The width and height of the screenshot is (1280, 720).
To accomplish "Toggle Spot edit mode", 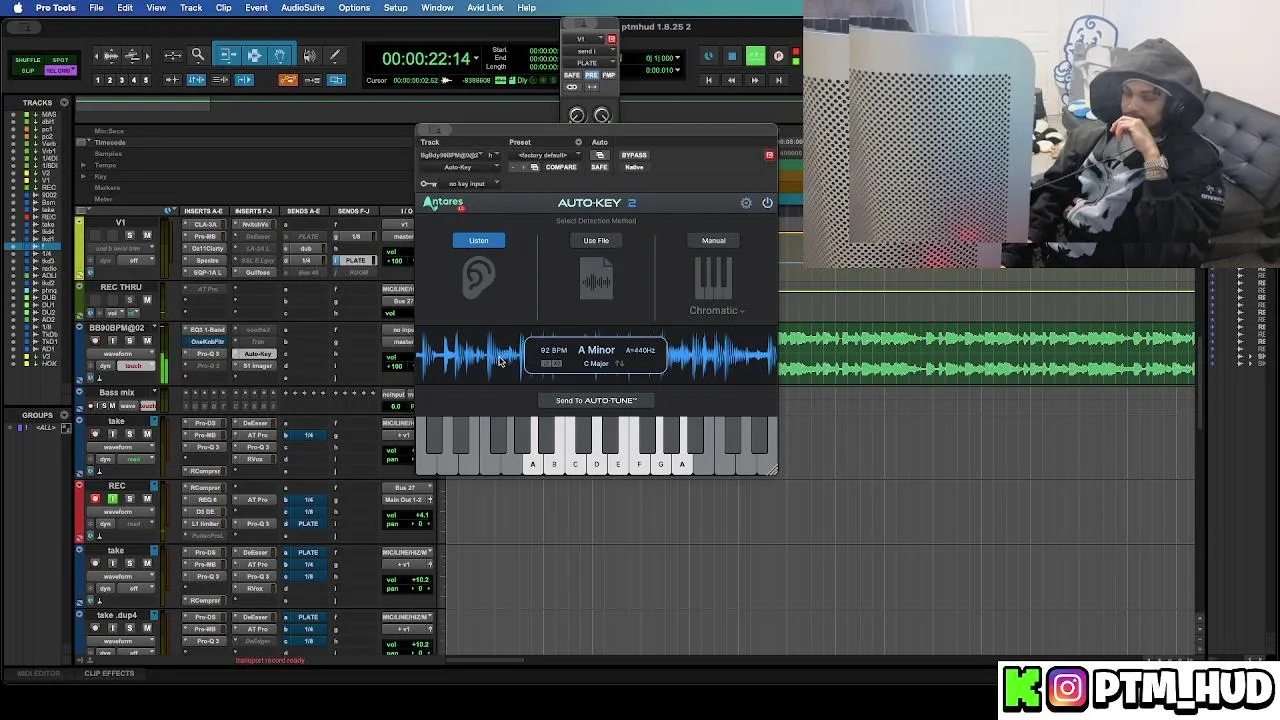I will 60,60.
